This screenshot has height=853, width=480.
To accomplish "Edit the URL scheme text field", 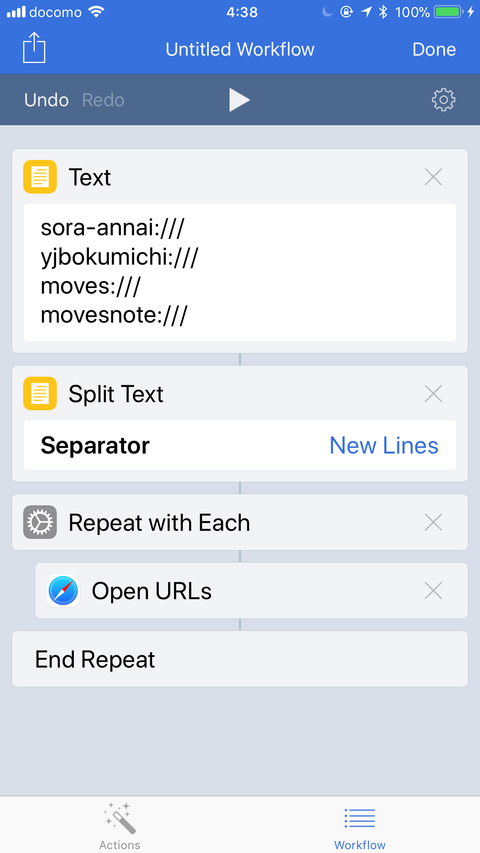I will 240,273.
